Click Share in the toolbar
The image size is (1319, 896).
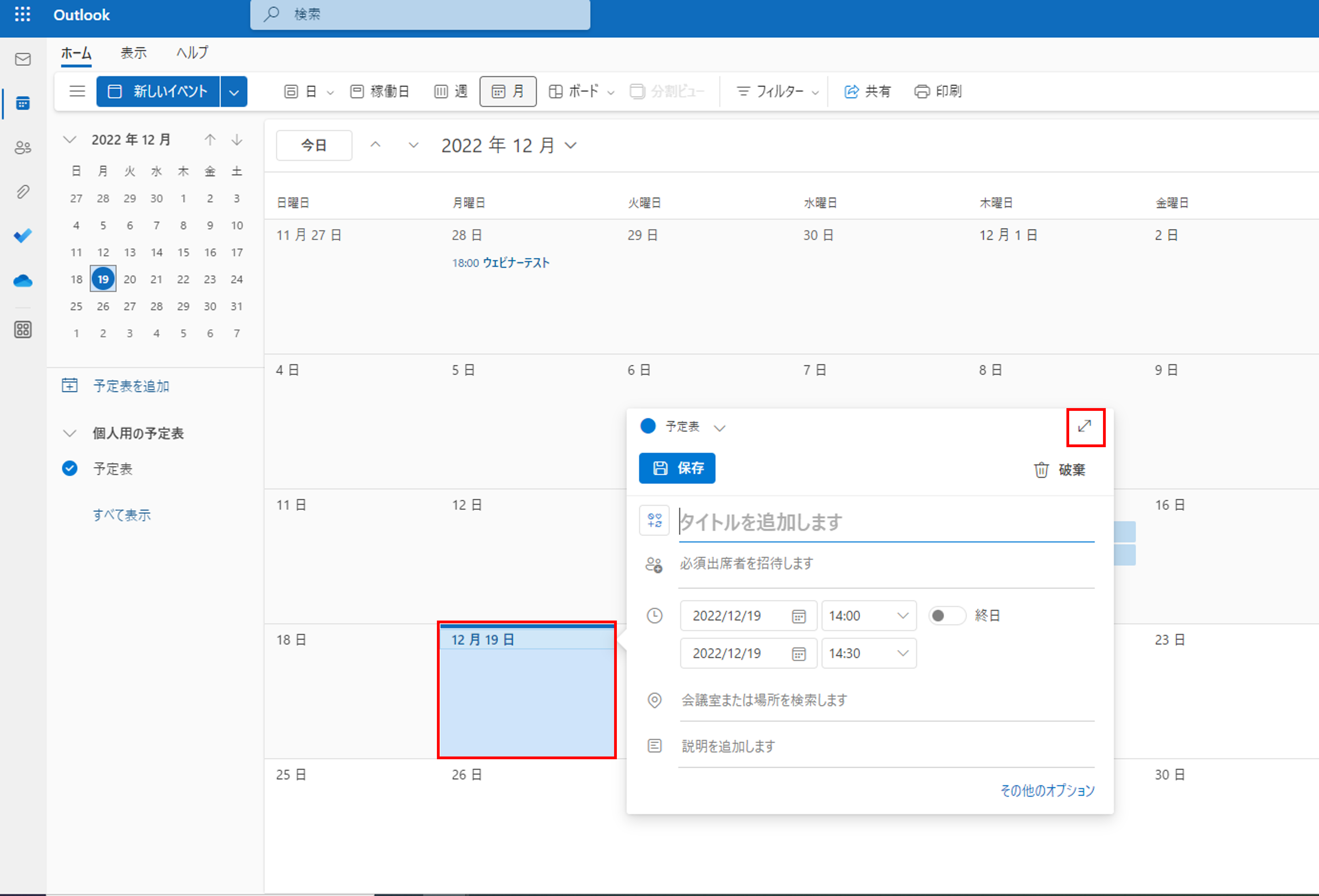868,91
